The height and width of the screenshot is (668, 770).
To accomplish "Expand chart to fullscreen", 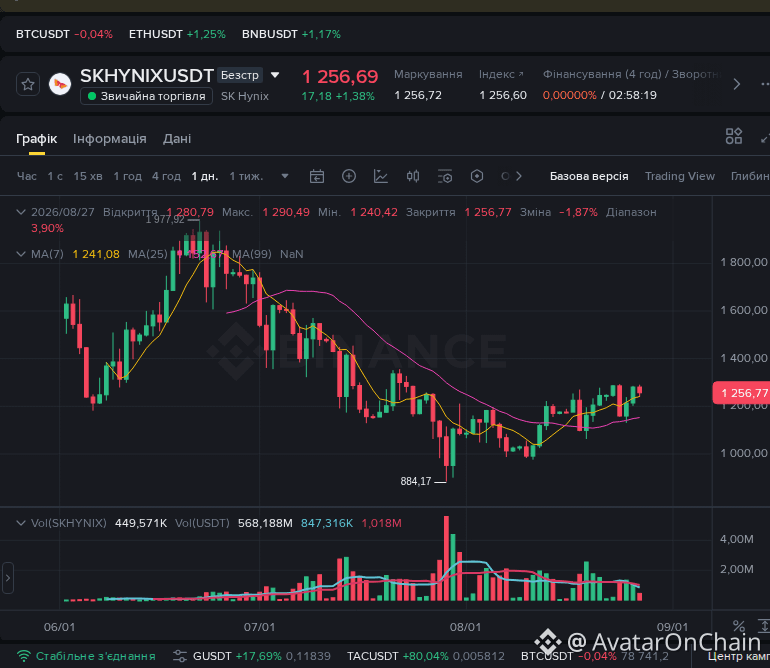I will click(x=765, y=139).
